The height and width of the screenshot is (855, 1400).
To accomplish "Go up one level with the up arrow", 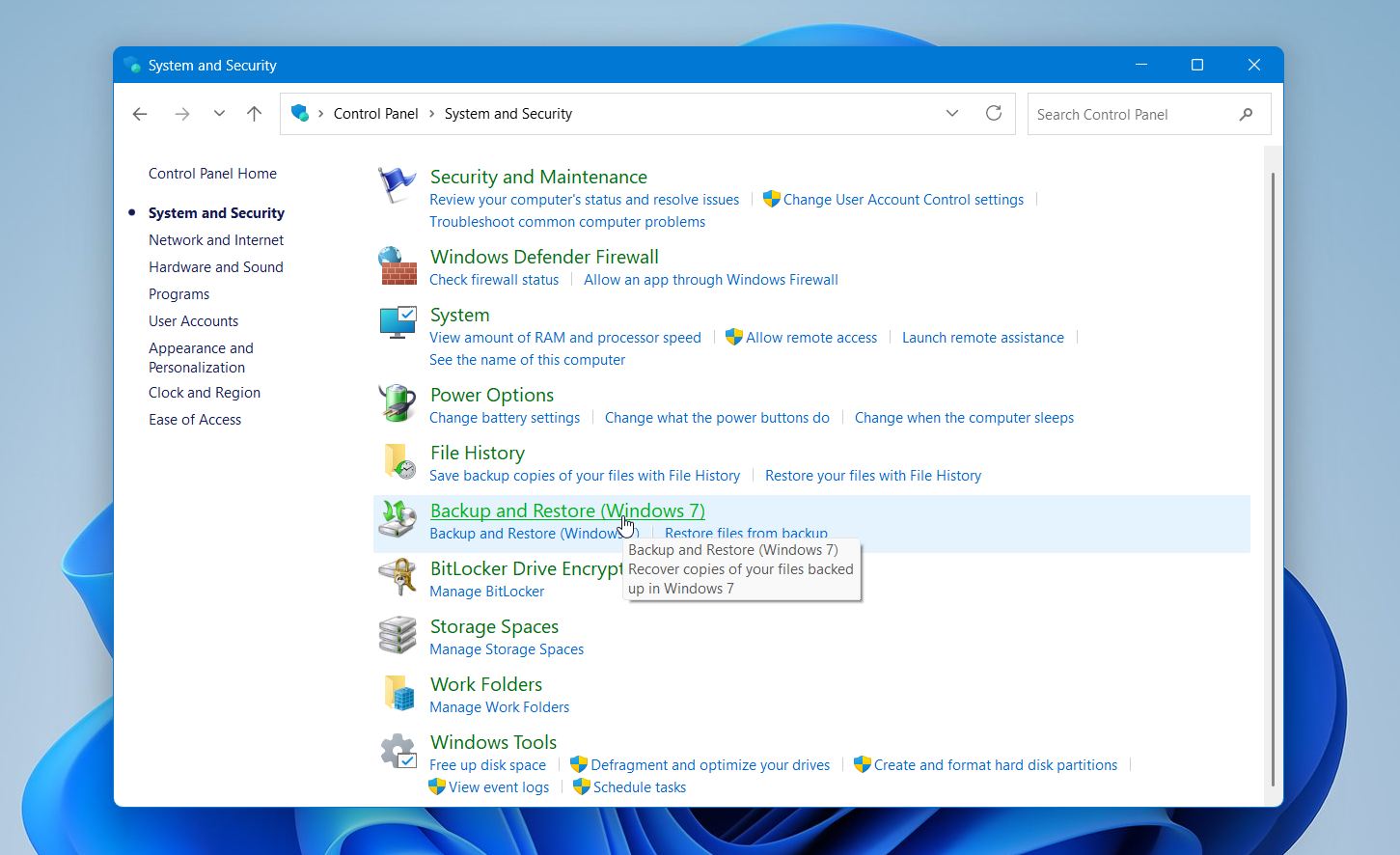I will pos(254,114).
